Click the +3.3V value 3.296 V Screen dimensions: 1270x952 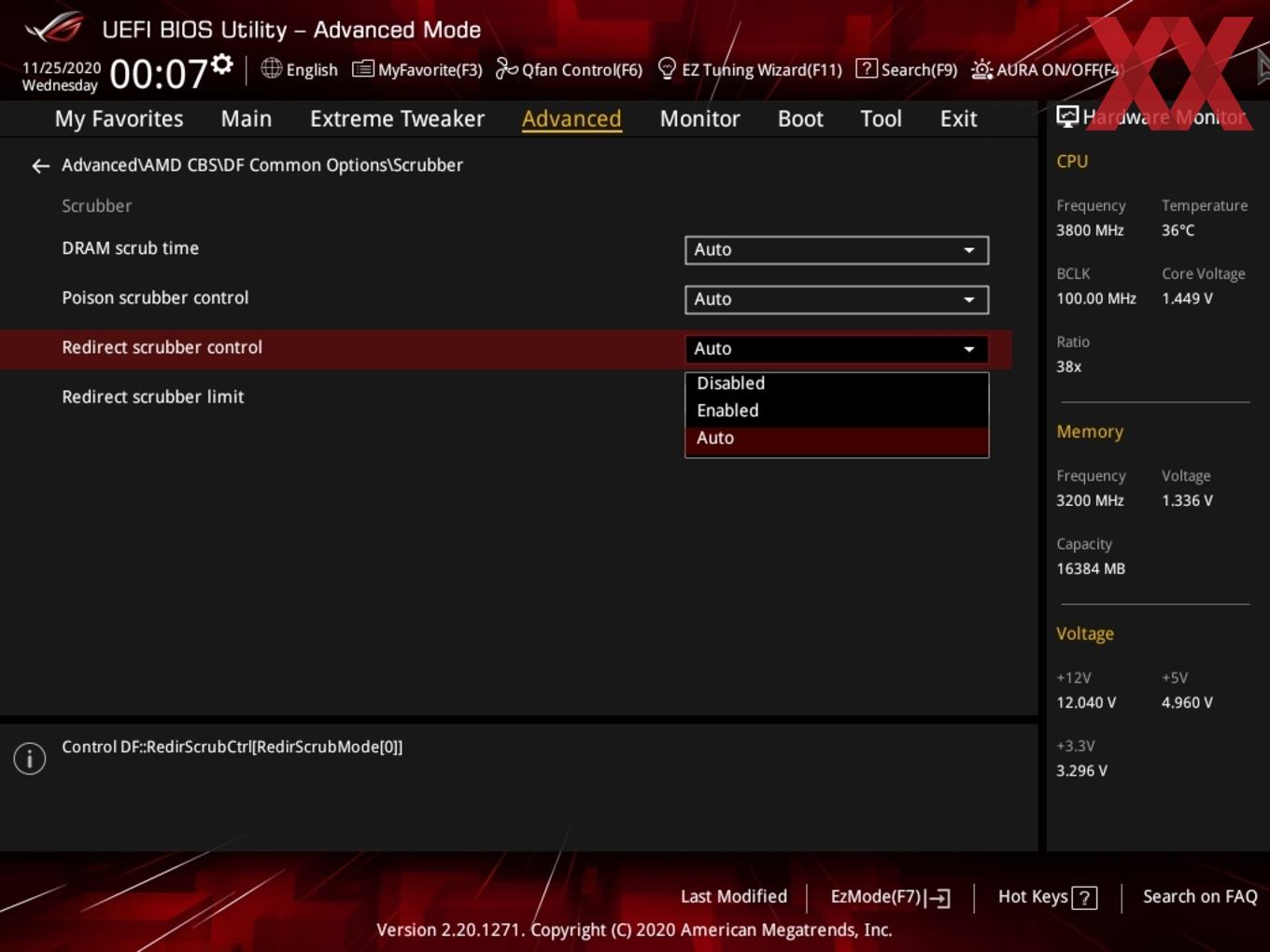click(1081, 771)
